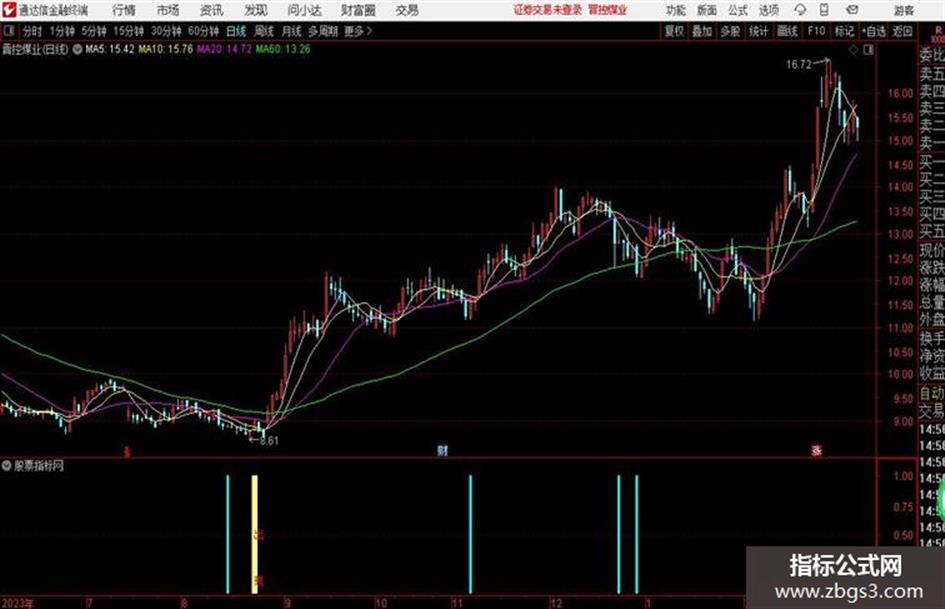945x609 pixels.
Task: Add the stock via 自选
Action: coord(874,31)
